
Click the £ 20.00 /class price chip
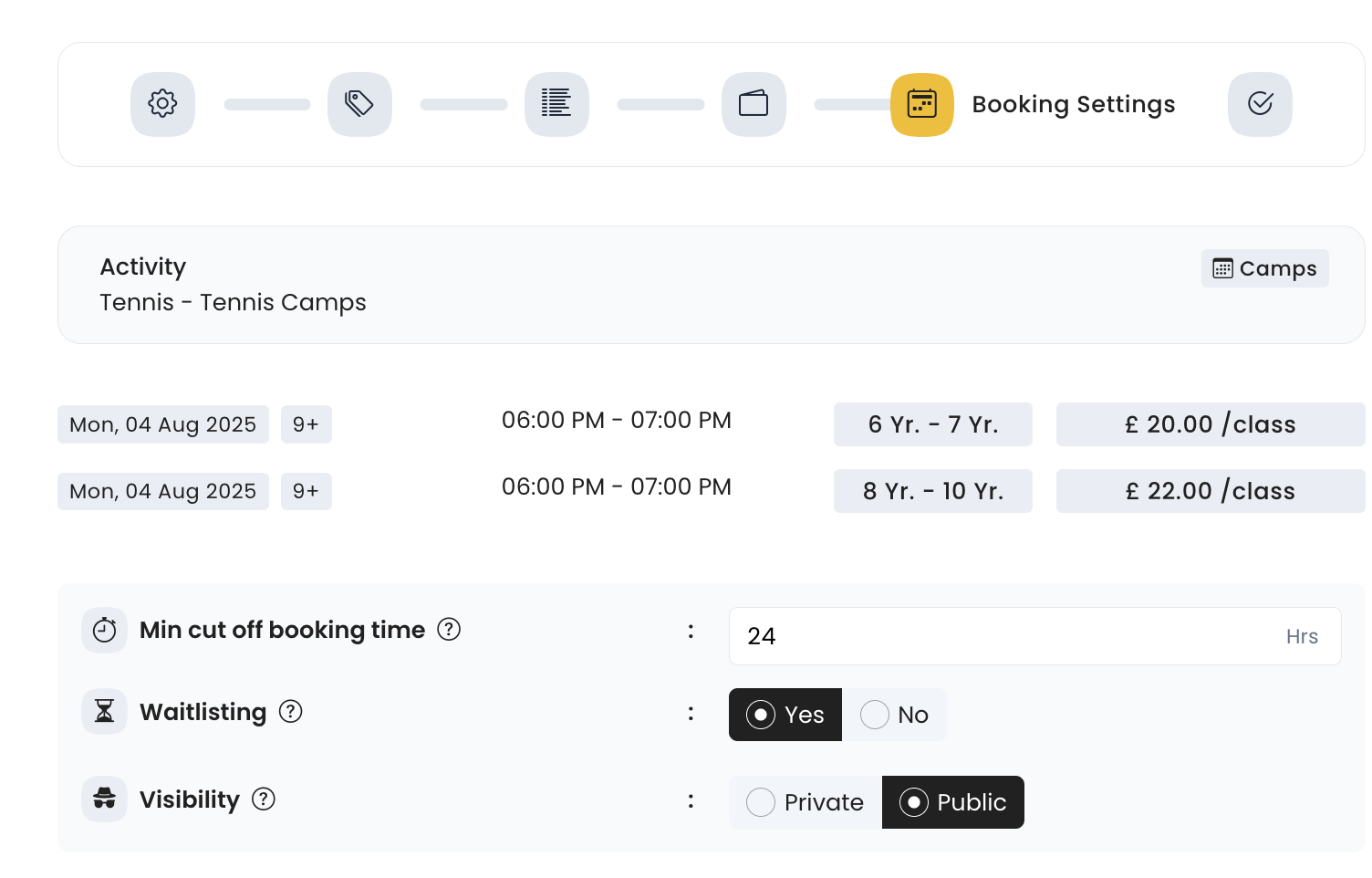coord(1210,424)
